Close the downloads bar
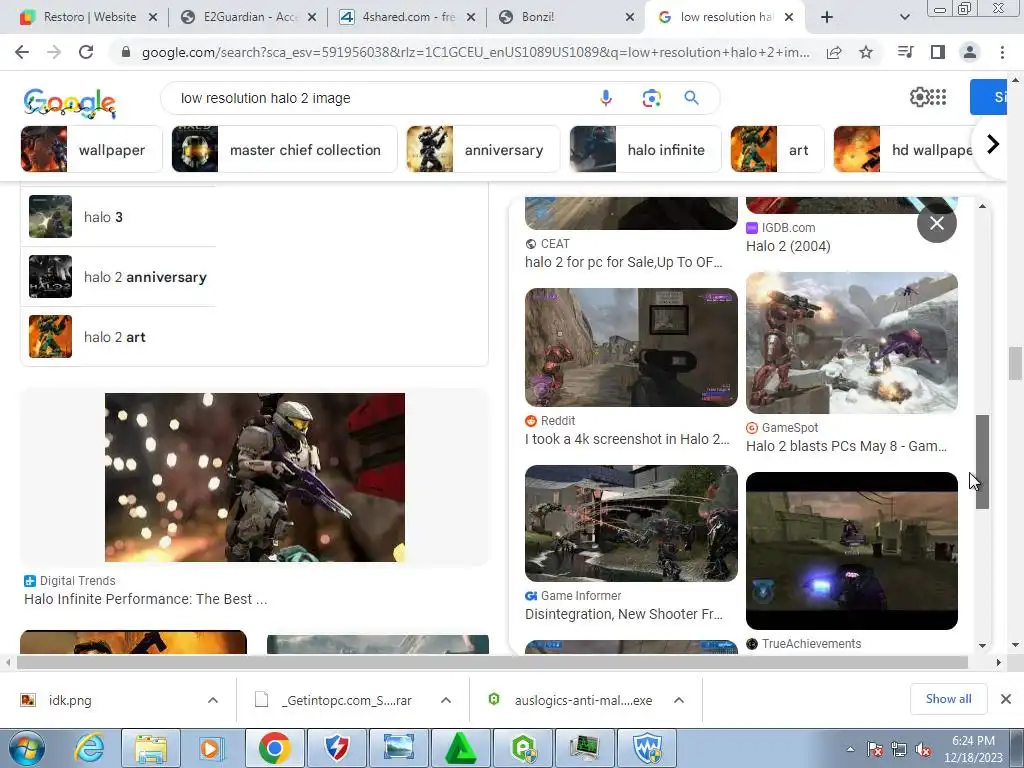Screen dimensions: 1024x768 coord(1006,699)
